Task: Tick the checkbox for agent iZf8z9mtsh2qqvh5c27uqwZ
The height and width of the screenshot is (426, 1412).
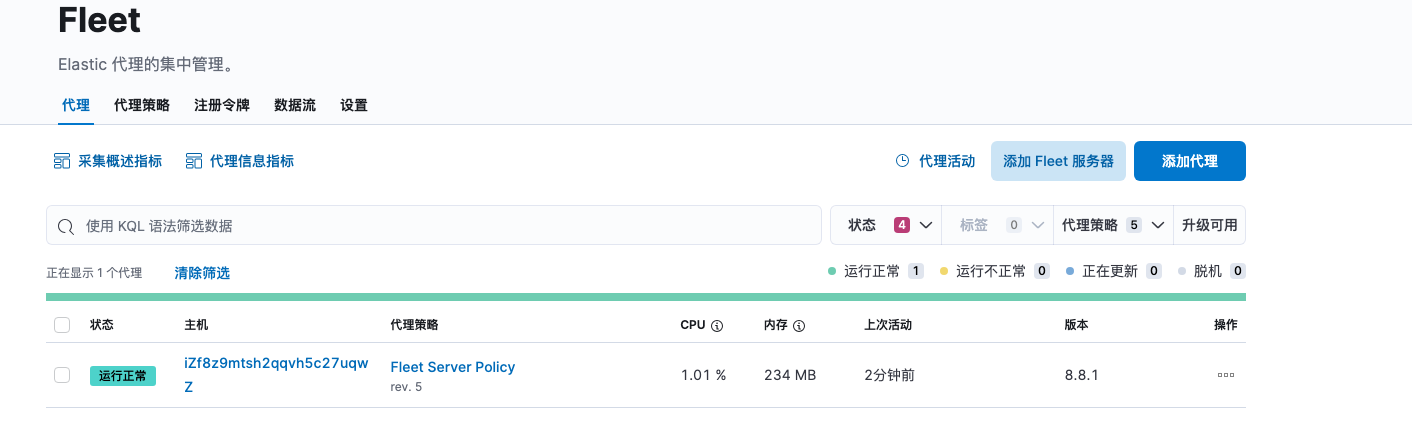Action: 62,375
